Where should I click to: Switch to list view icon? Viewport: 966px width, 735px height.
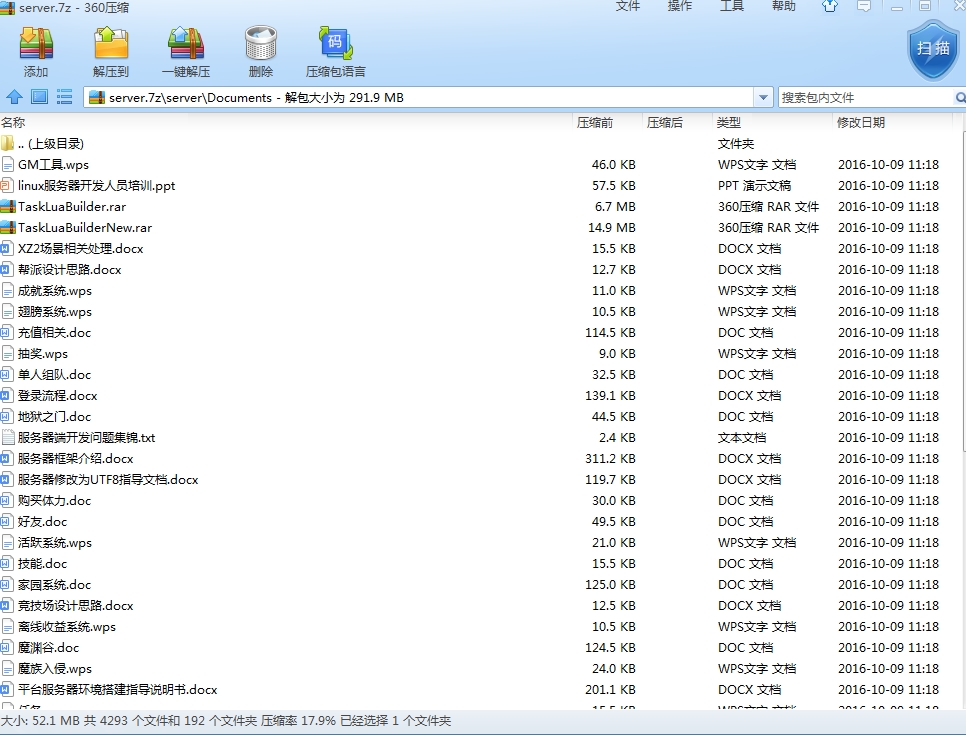(x=65, y=97)
